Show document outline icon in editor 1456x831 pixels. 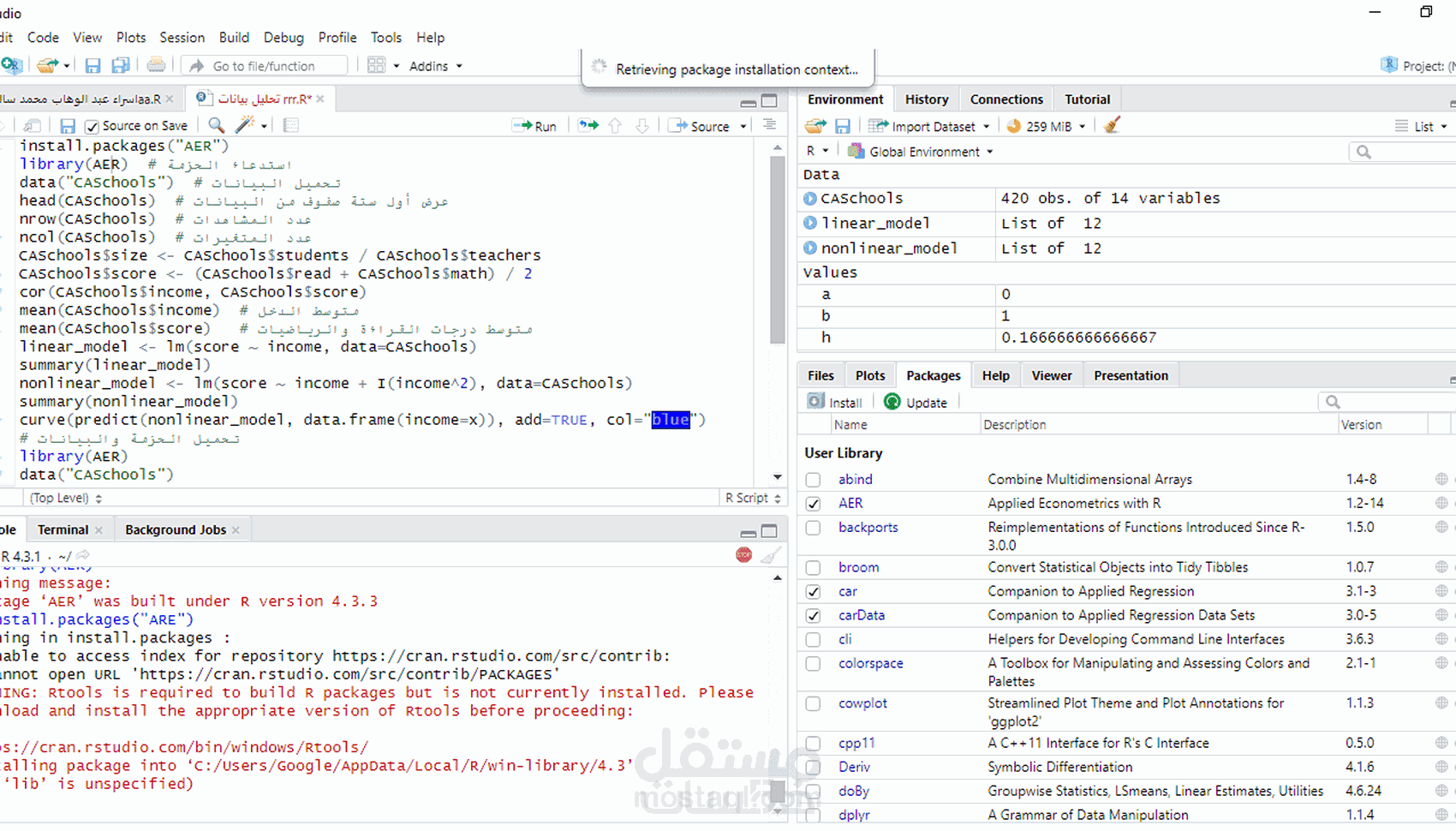pyautogui.click(x=770, y=125)
